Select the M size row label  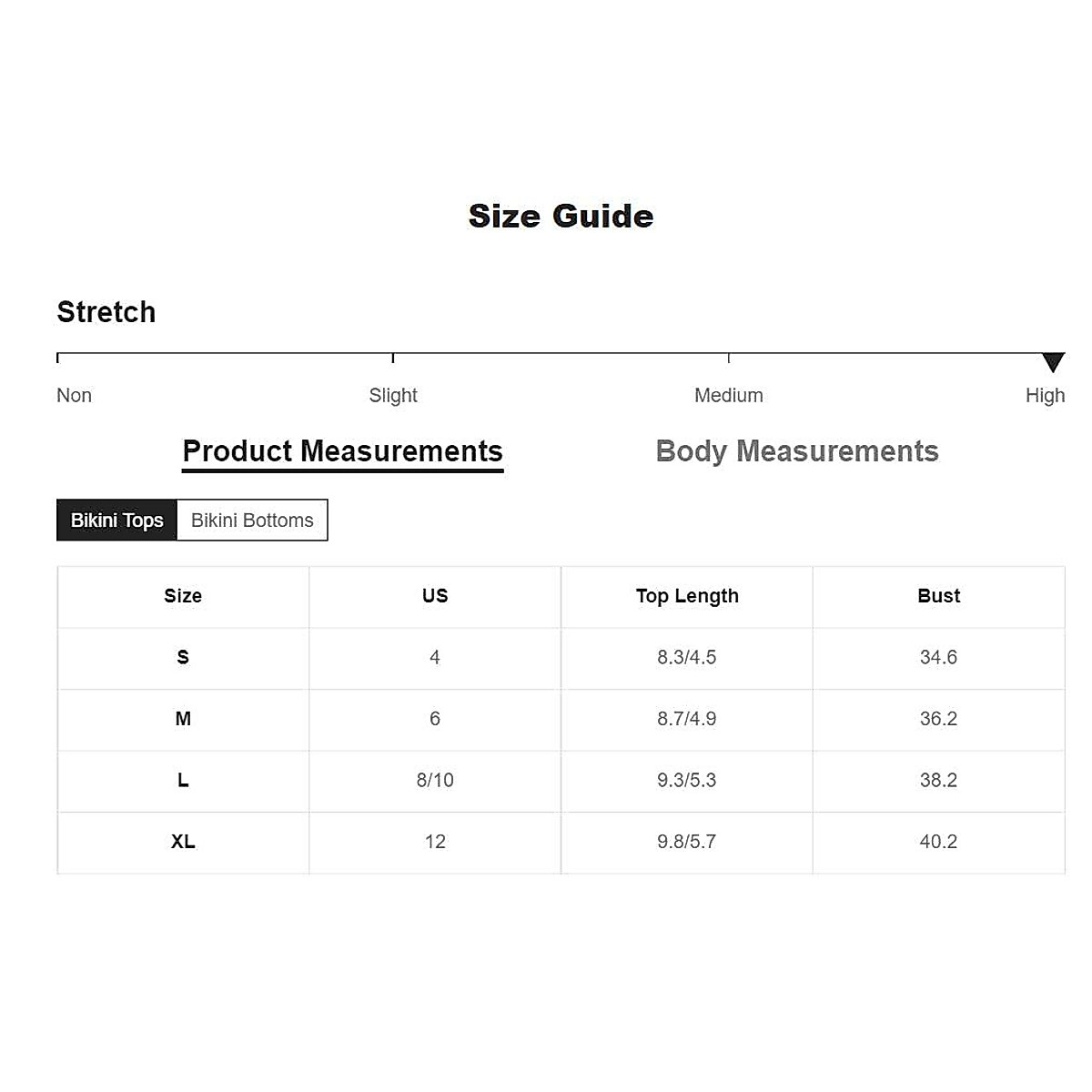pos(183,719)
